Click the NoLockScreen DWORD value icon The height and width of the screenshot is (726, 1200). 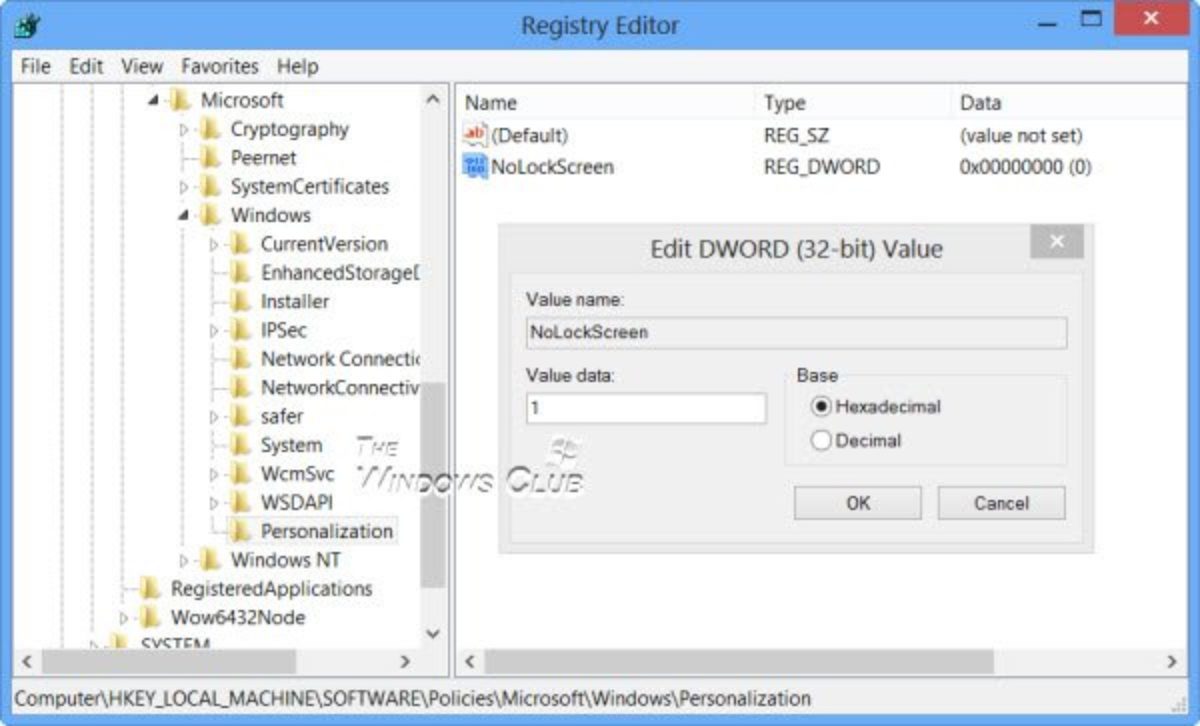[475, 167]
